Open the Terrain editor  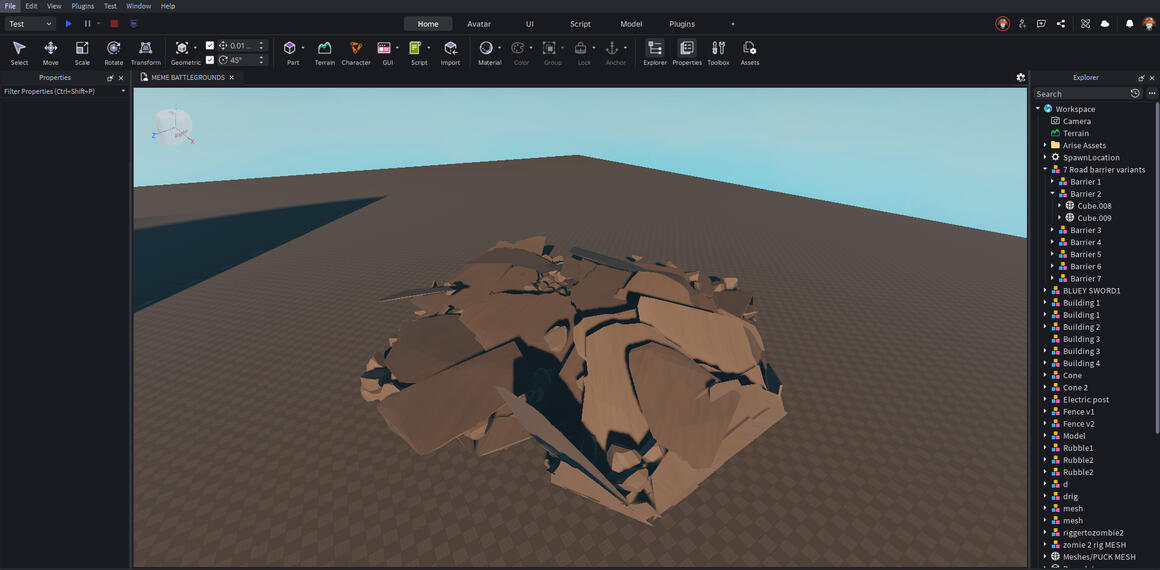325,53
